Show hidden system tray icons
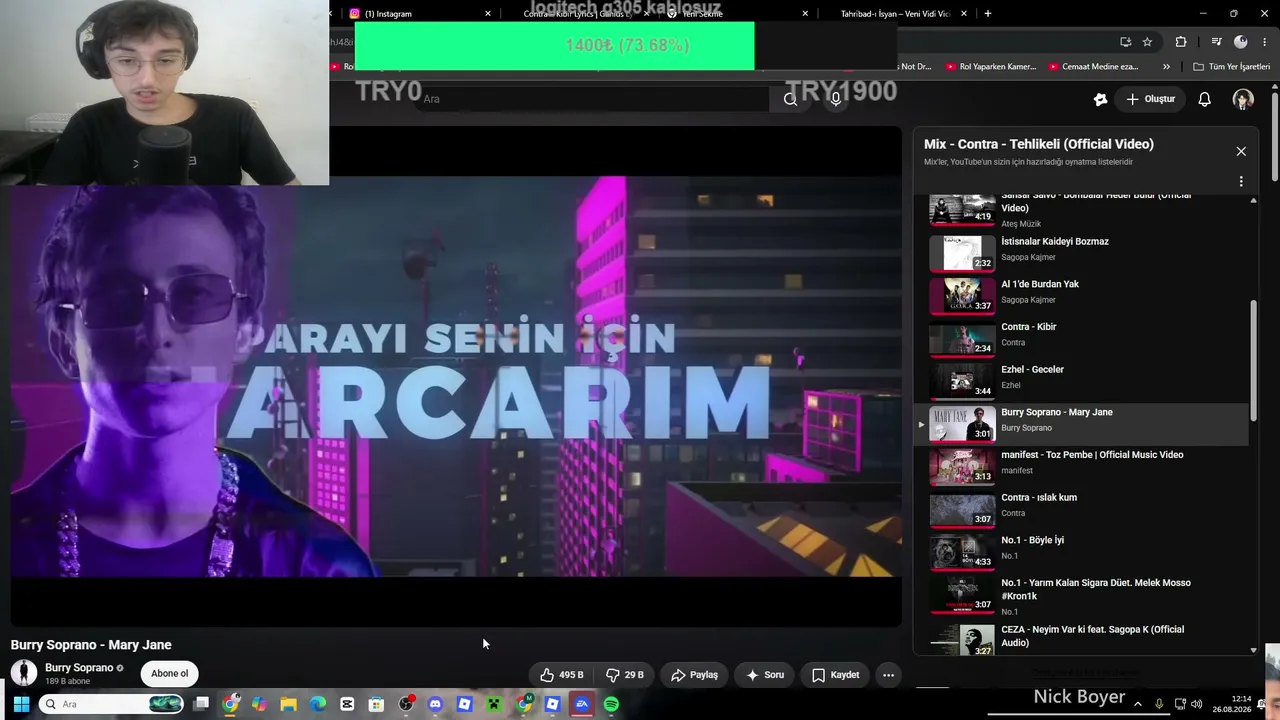The height and width of the screenshot is (720, 1280). click(x=1138, y=704)
